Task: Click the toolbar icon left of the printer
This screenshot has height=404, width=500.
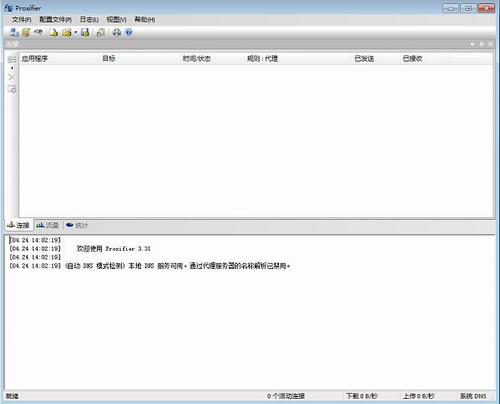Action: [101, 32]
